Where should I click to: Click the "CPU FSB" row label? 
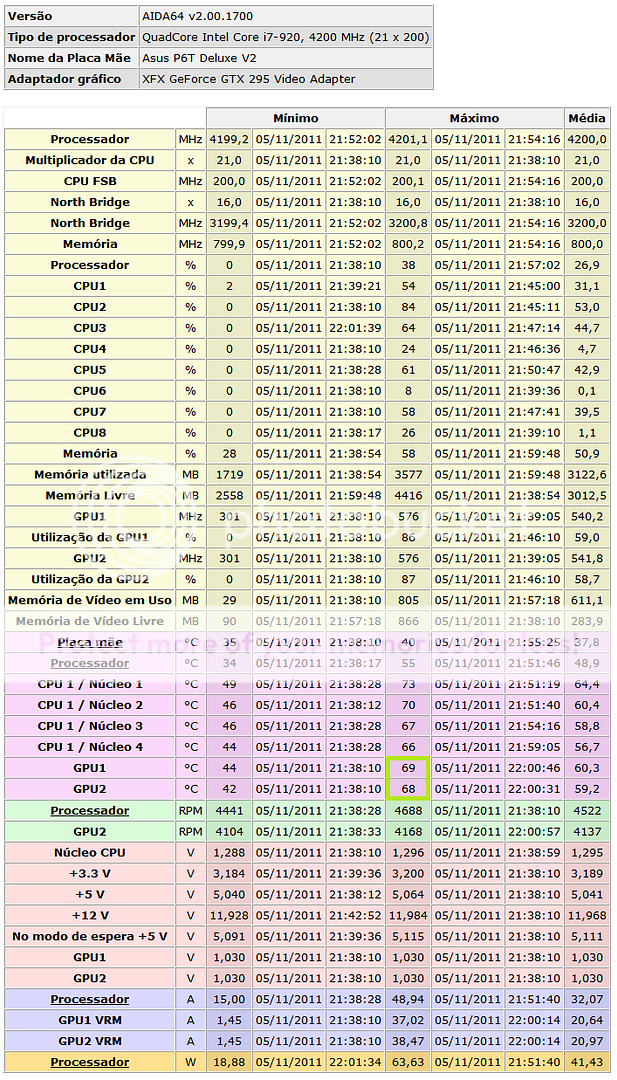pos(89,181)
